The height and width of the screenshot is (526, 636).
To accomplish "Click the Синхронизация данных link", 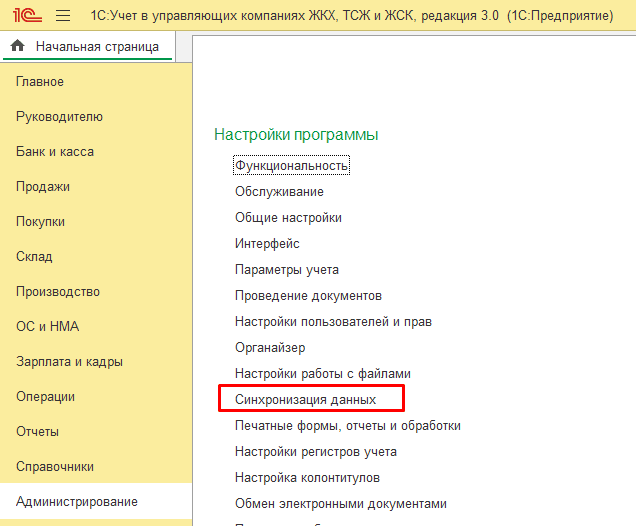I will [x=305, y=399].
